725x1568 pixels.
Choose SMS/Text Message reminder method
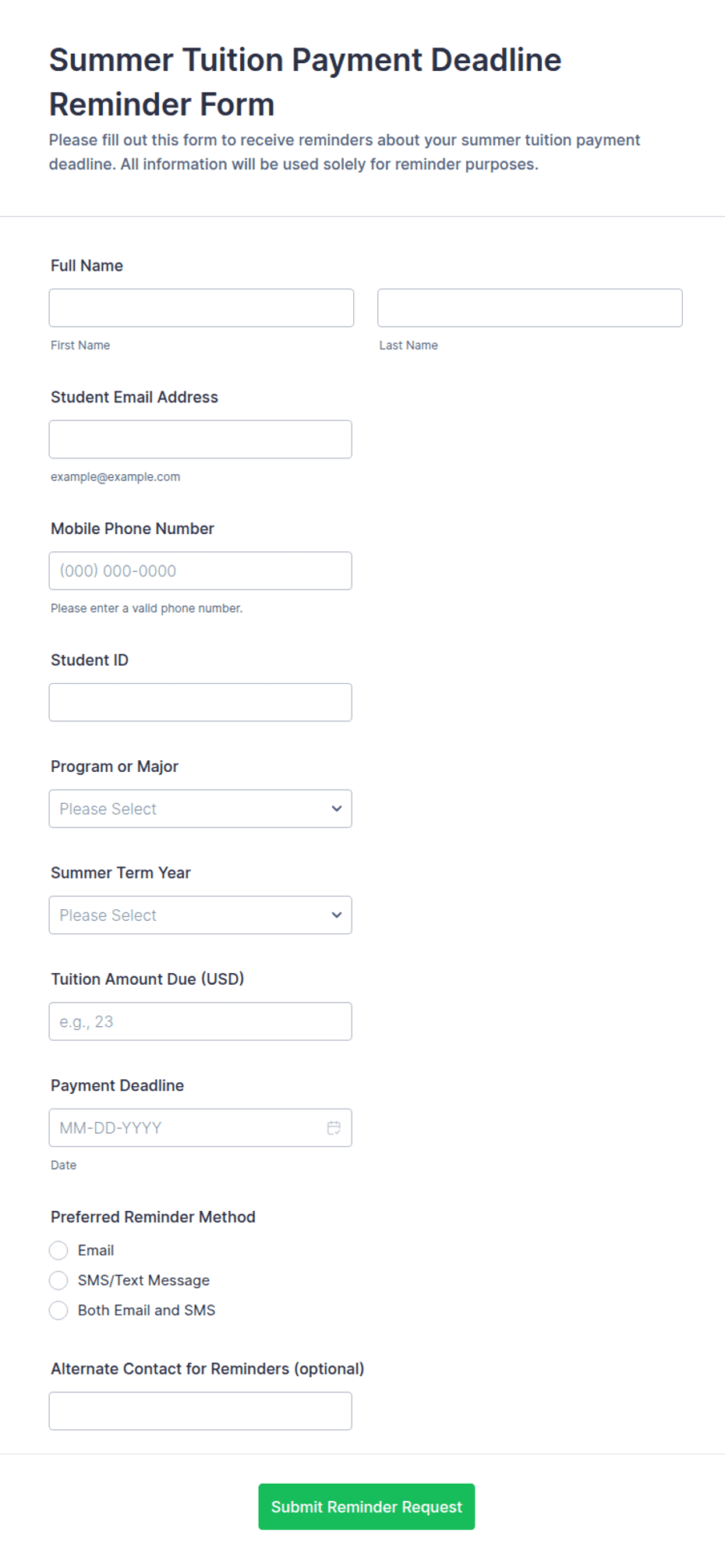(x=58, y=1280)
